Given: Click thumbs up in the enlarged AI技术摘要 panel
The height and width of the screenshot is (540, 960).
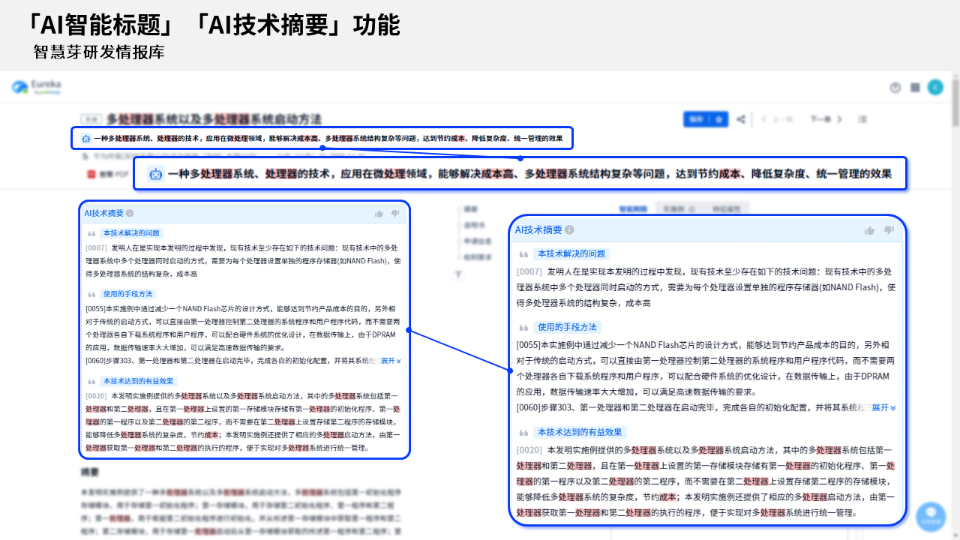Looking at the screenshot, I should pyautogui.click(x=869, y=230).
